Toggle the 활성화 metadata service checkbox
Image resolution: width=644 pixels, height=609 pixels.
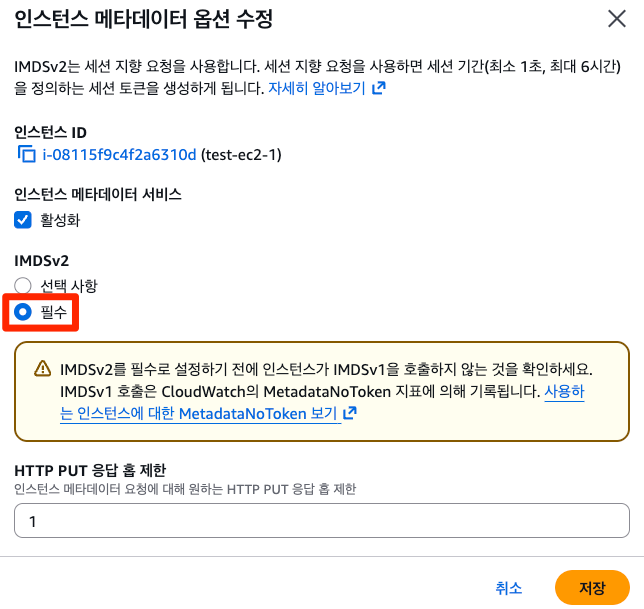pyautogui.click(x=23, y=219)
